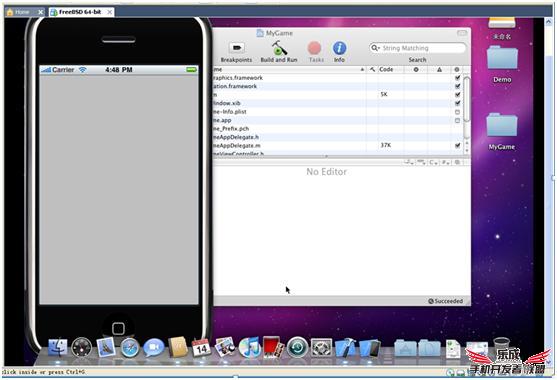
Task: Open Preview photos icon in the Dock
Action: (225, 347)
